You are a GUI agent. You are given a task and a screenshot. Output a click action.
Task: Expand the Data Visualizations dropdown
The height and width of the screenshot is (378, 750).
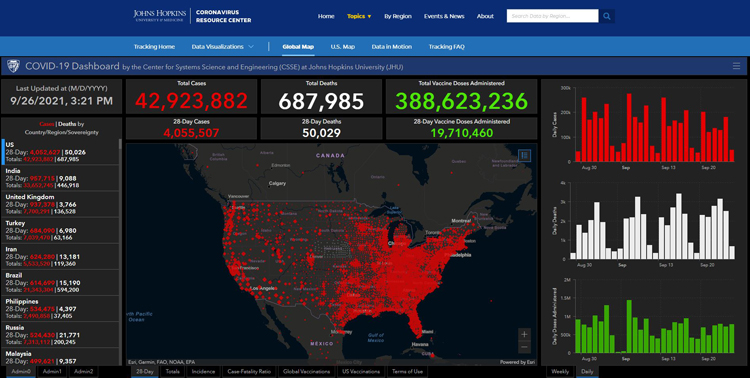point(222,47)
